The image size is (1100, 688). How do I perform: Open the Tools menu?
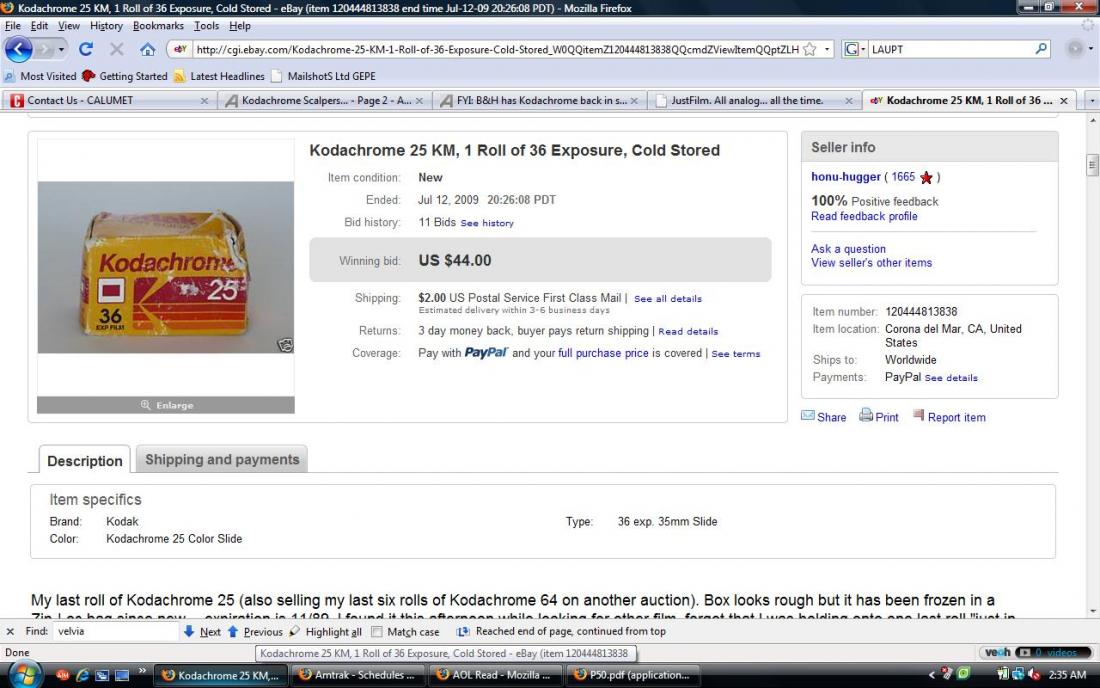point(206,26)
